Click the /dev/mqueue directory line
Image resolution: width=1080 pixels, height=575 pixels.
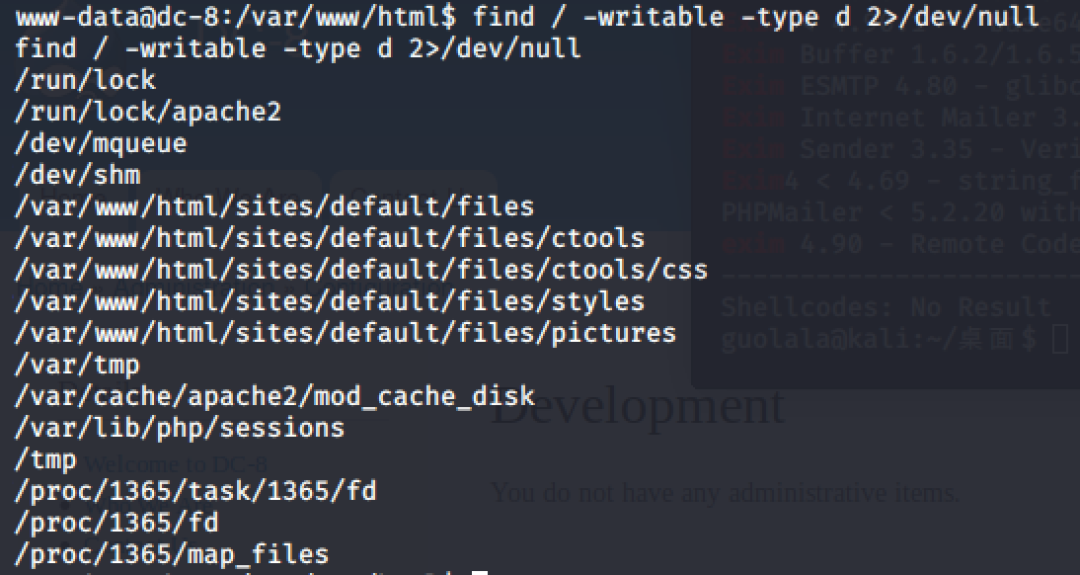pyautogui.click(x=100, y=143)
